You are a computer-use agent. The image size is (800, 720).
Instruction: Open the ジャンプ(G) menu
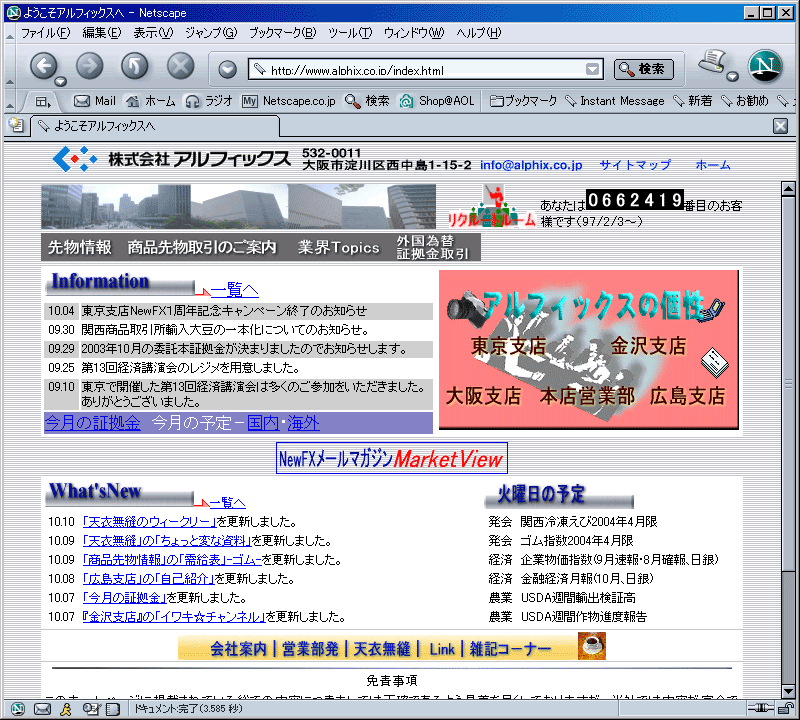coord(211,33)
